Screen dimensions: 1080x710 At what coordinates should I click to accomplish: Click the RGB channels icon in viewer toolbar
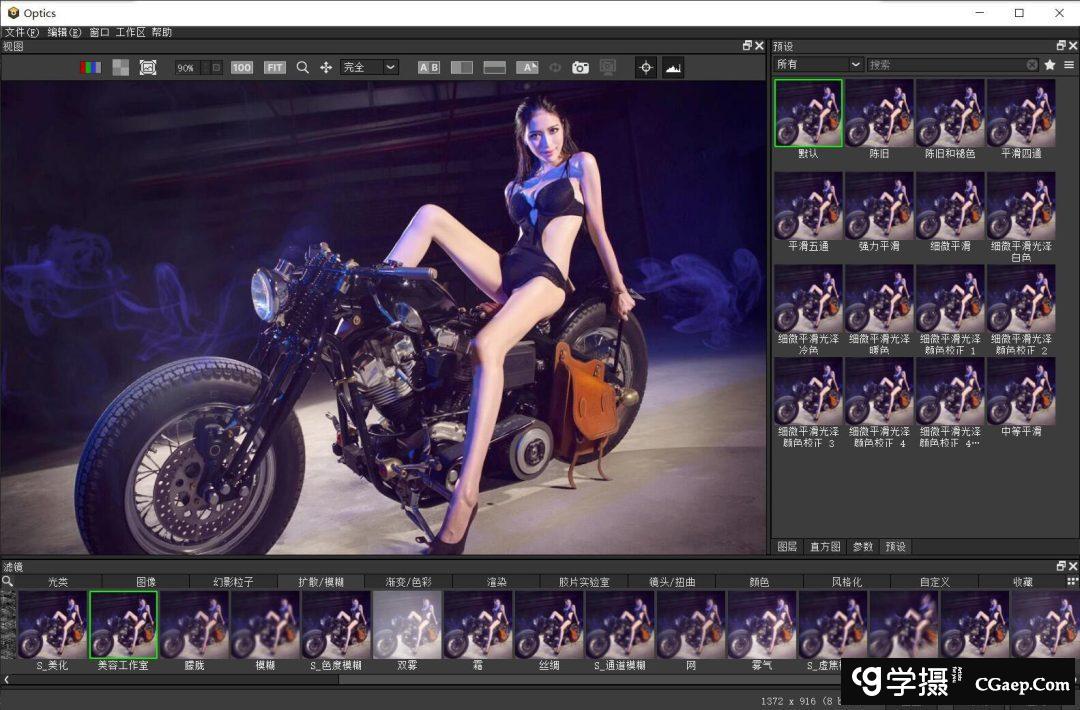pyautogui.click(x=91, y=67)
